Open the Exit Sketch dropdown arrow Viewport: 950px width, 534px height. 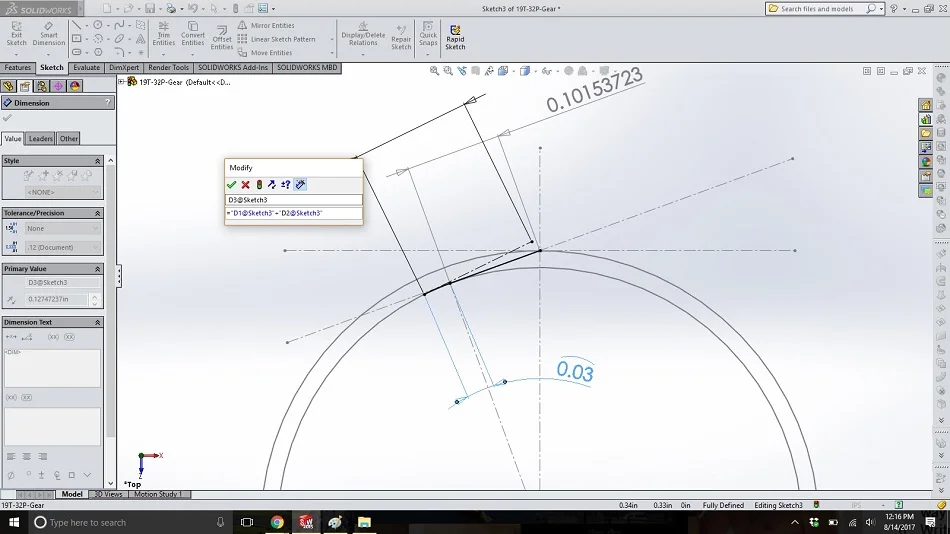click(x=16, y=55)
